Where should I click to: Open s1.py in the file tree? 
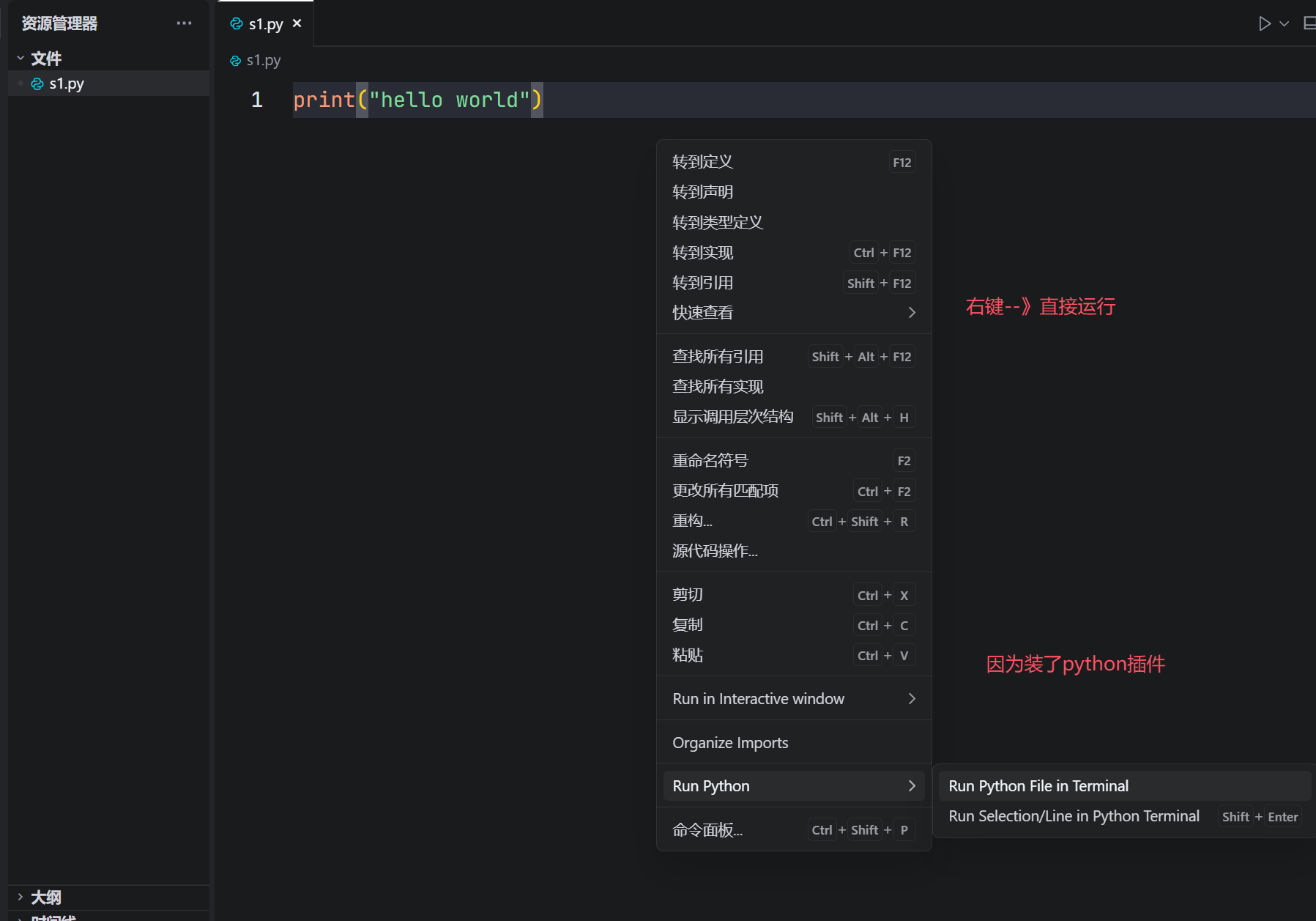(x=108, y=84)
